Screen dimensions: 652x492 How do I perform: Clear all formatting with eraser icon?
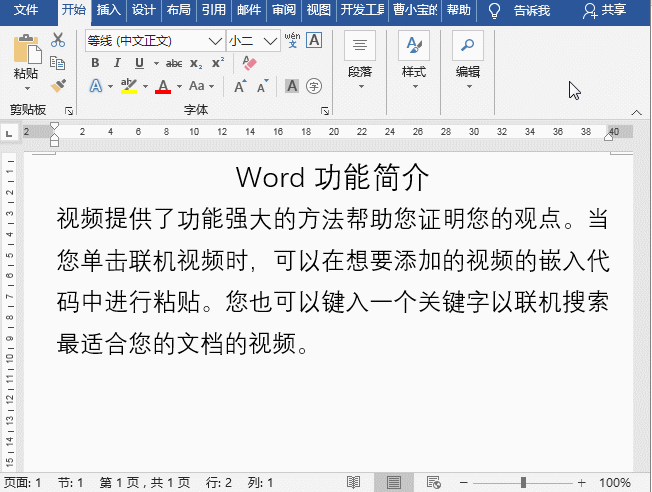point(249,63)
